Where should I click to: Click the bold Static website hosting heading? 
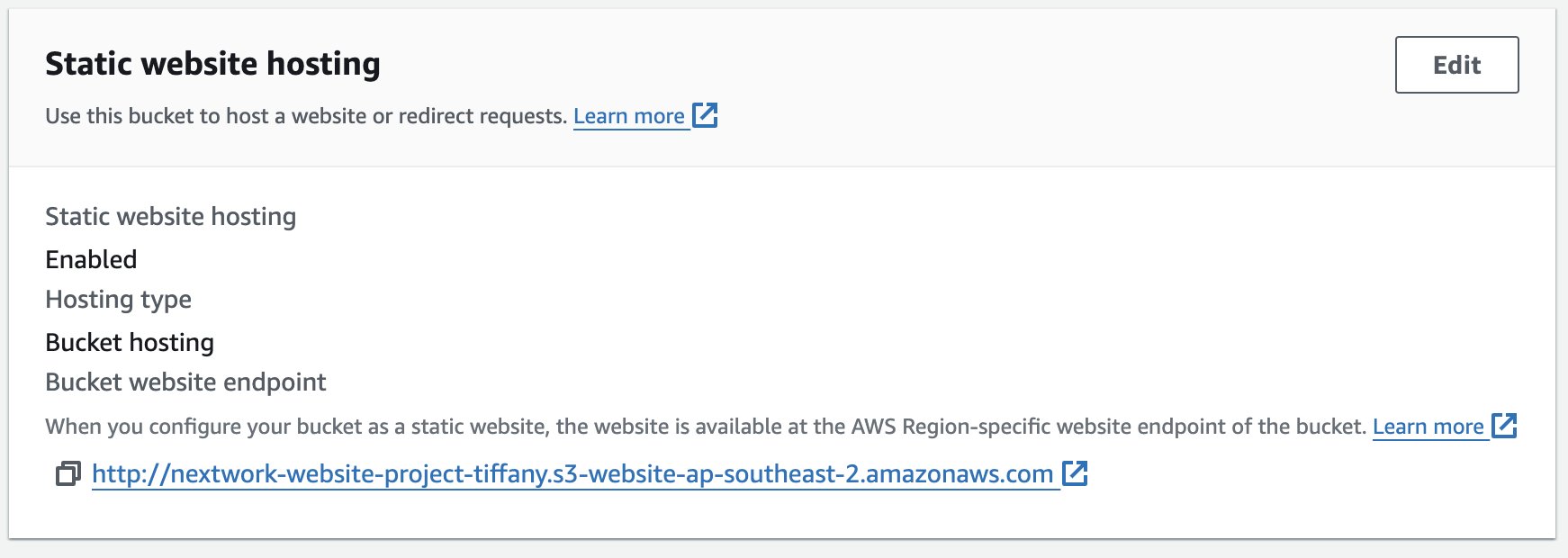pos(212,64)
